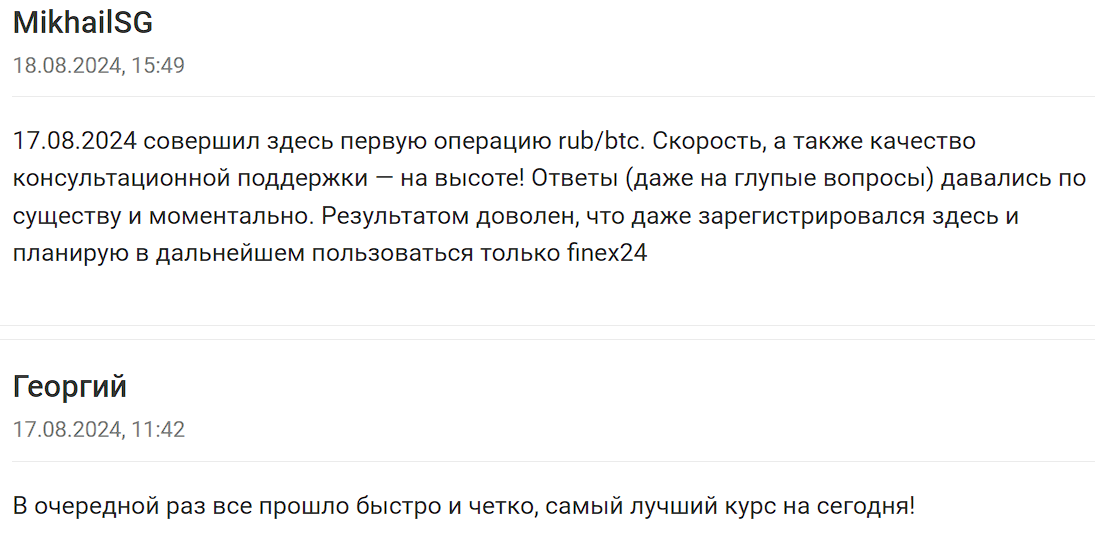Click the 17.08.2024, 11:42 review timestamp
This screenshot has height=538, width=1095.
click(x=98, y=430)
